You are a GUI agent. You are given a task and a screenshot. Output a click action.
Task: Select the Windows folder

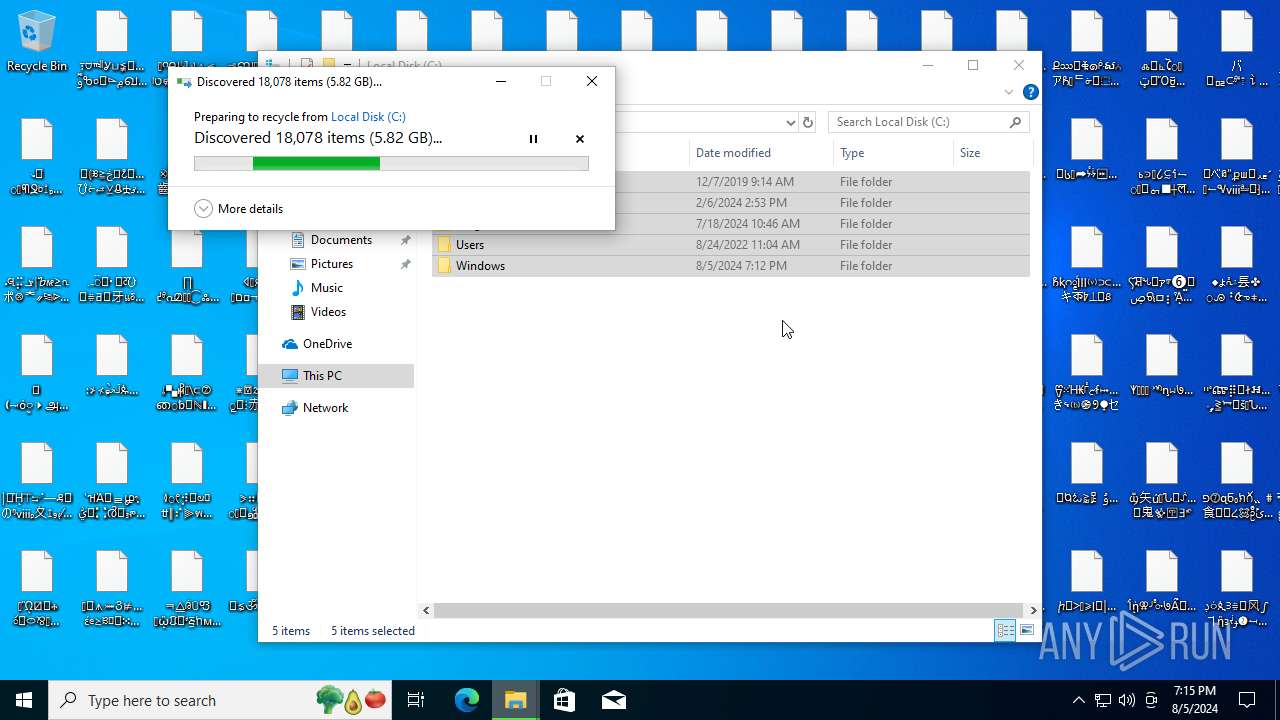(x=731, y=266)
